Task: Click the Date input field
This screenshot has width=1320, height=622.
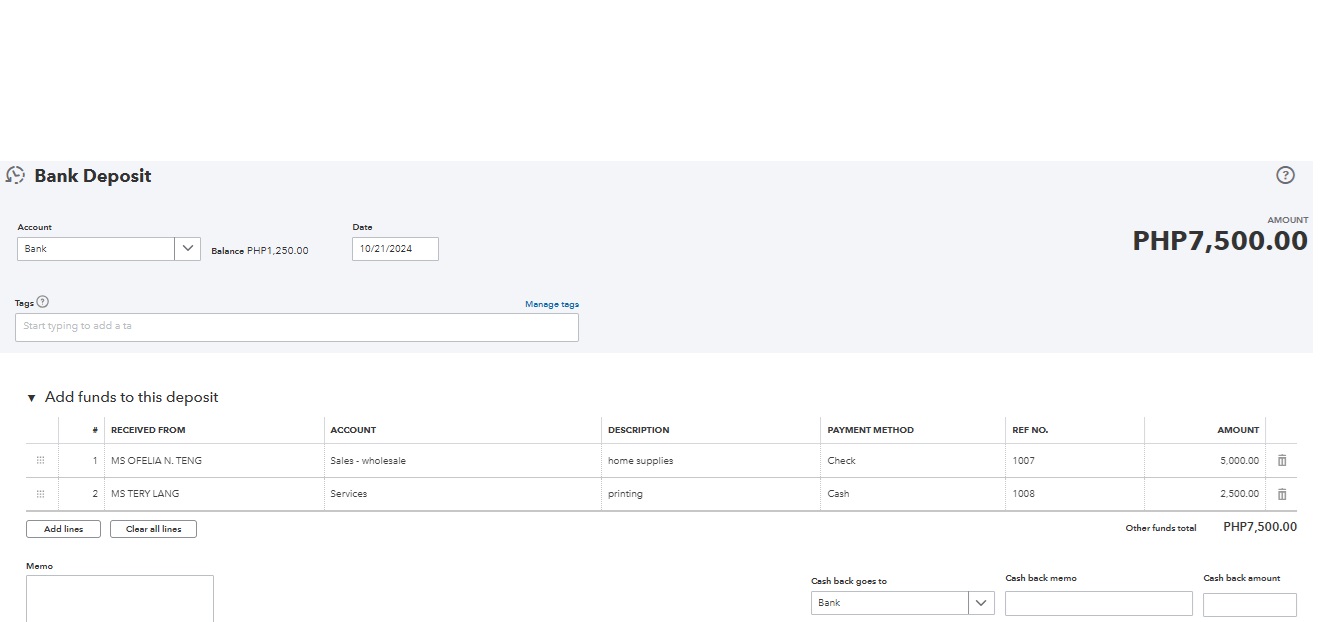Action: (x=395, y=249)
